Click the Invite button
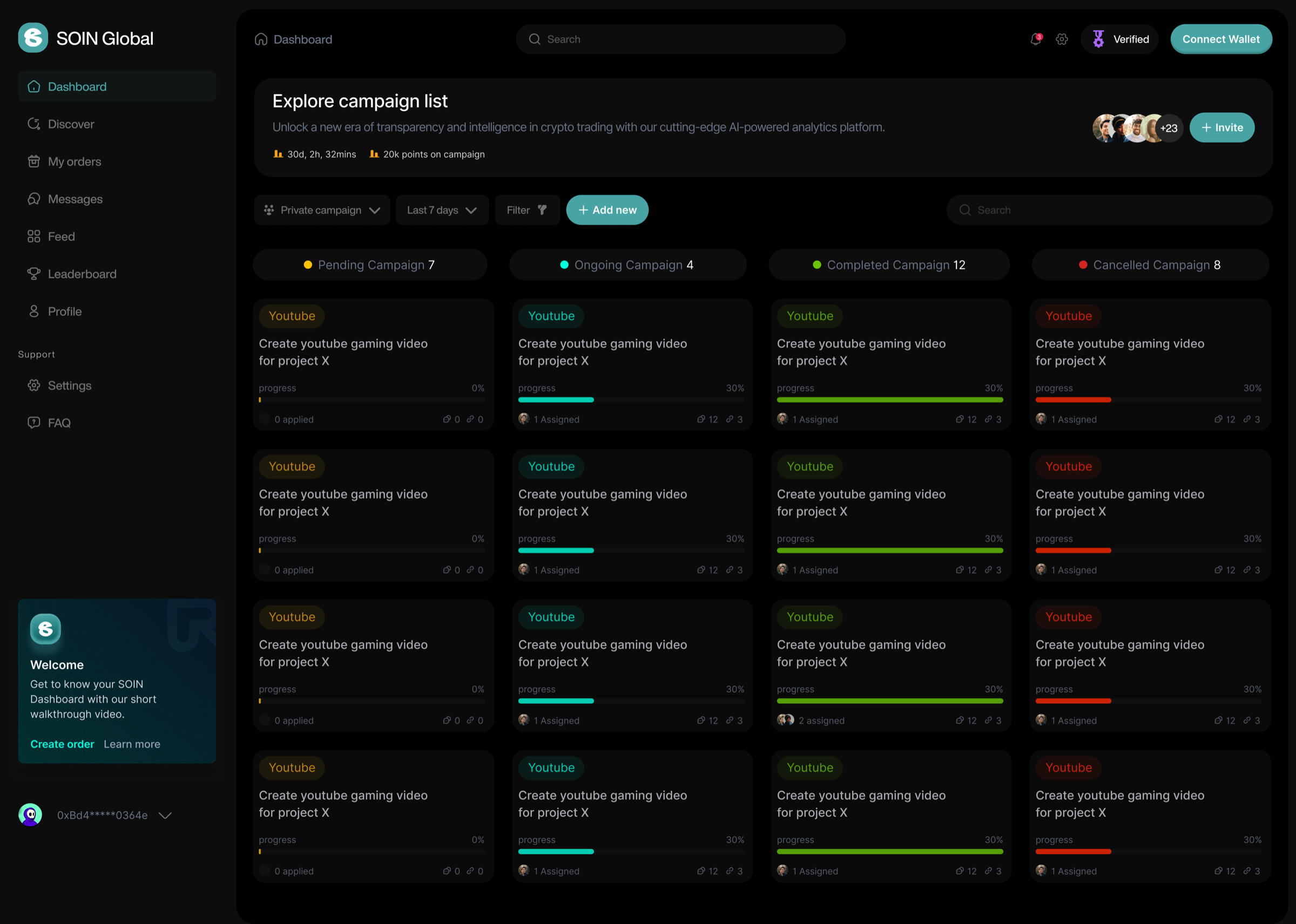1296x924 pixels. pyautogui.click(x=1222, y=127)
